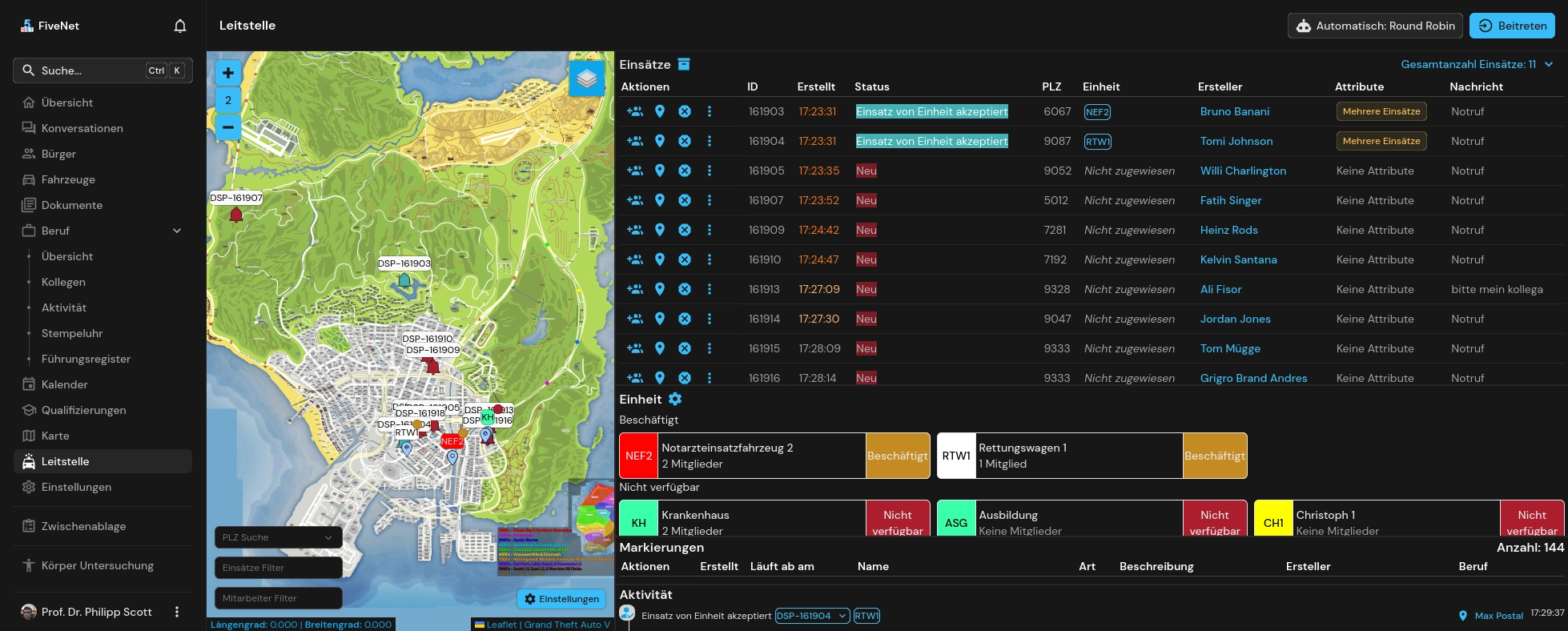Expand the Gesamtanzahl Einsätze dropdown
This screenshot has width=1568, height=631.
tap(1477, 64)
